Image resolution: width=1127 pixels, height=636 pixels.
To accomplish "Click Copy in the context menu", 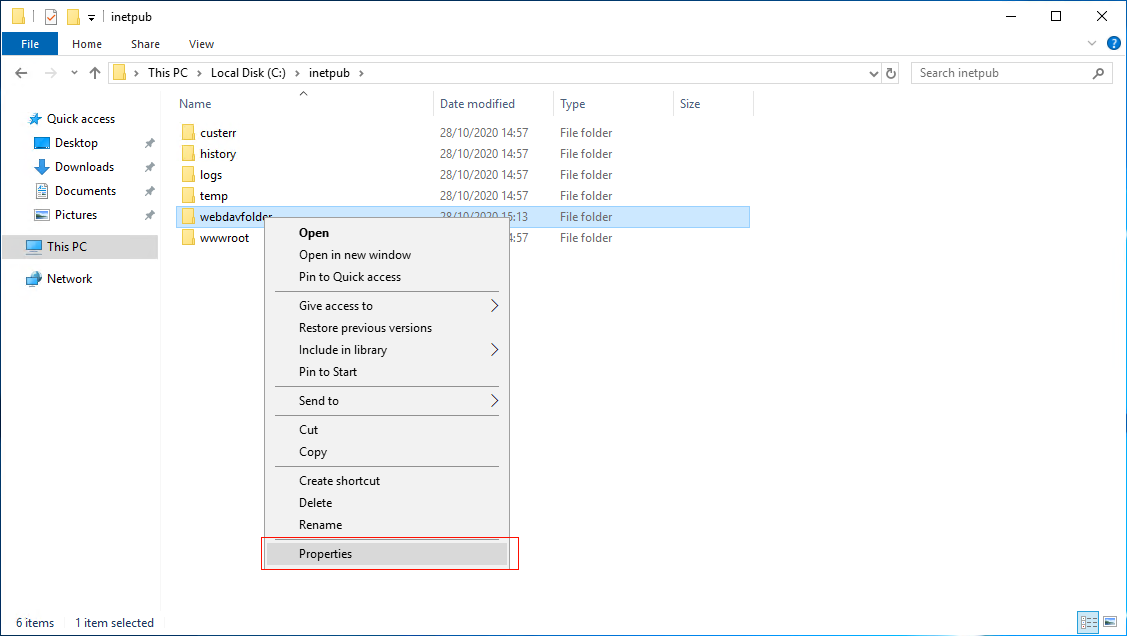I will 387,451.
